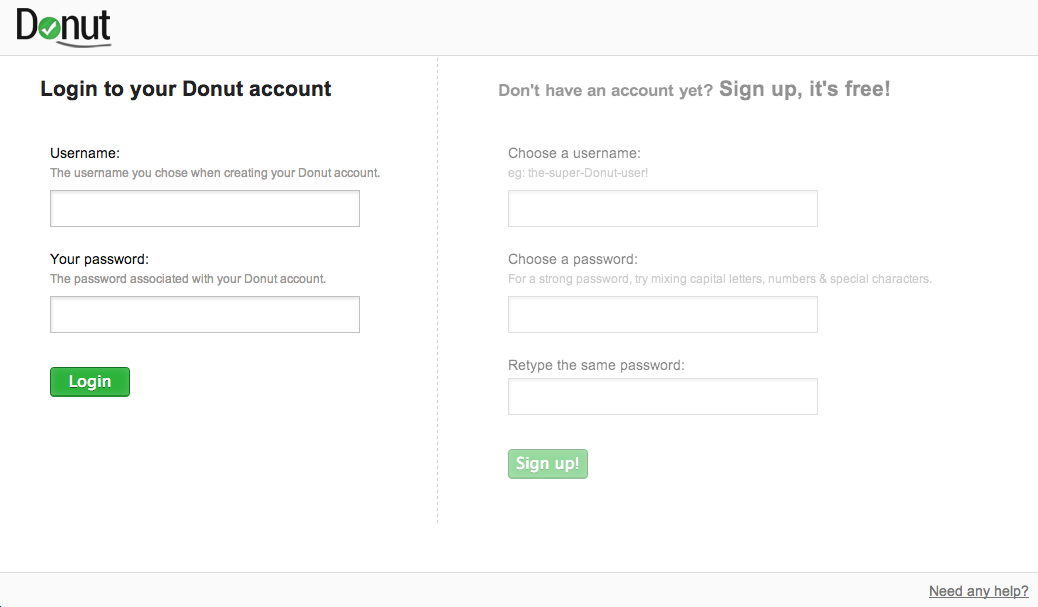Click the login password input box
This screenshot has width=1038, height=607.
(204, 315)
